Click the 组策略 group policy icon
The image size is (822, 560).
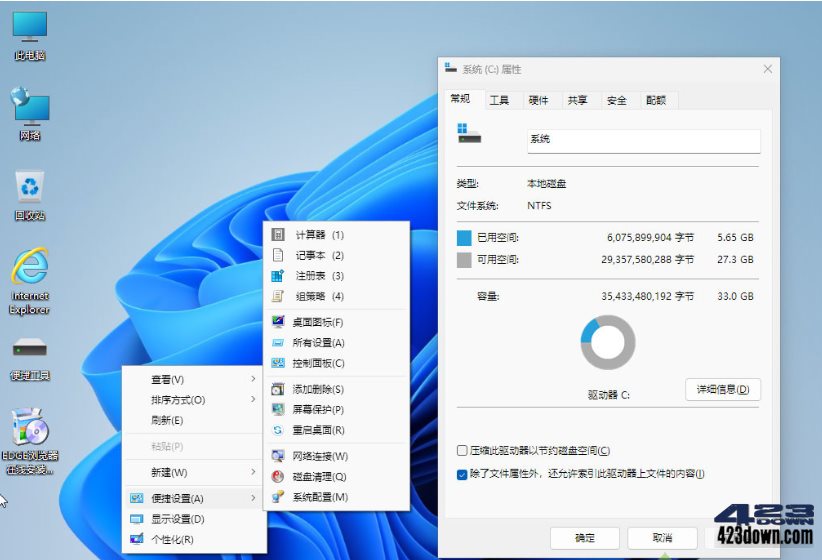click(x=278, y=296)
